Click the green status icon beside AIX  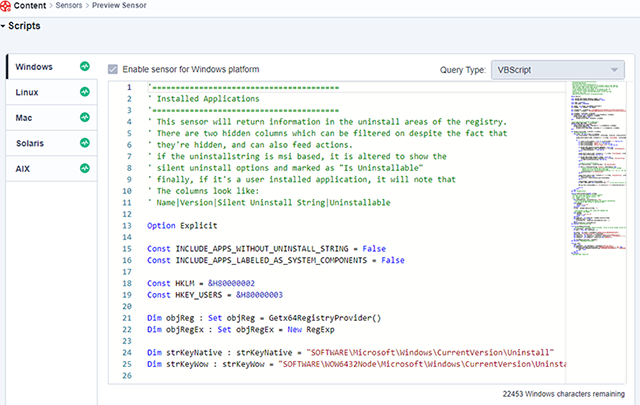point(84,169)
